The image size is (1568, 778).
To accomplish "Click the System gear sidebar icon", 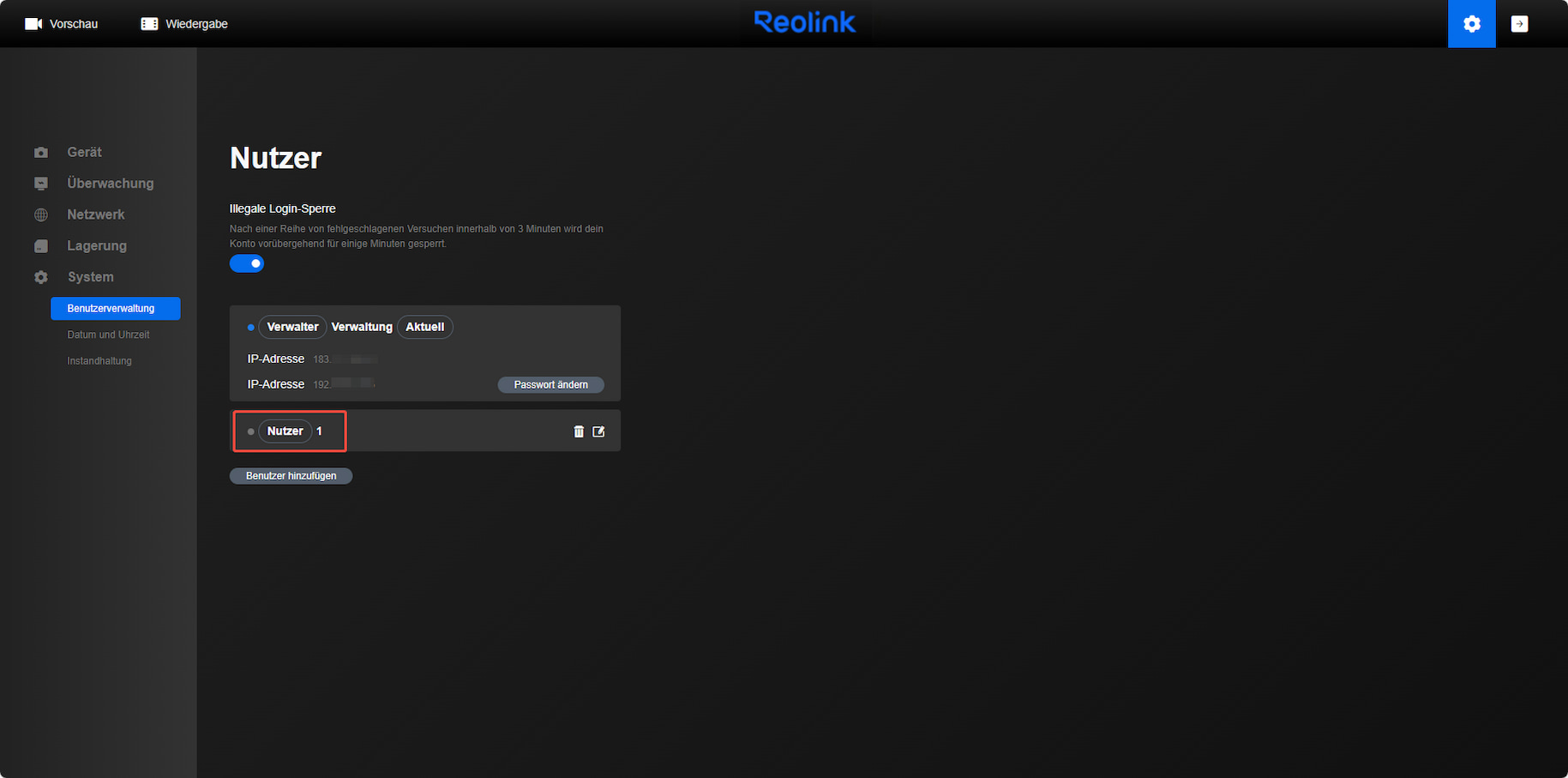I will (x=41, y=277).
